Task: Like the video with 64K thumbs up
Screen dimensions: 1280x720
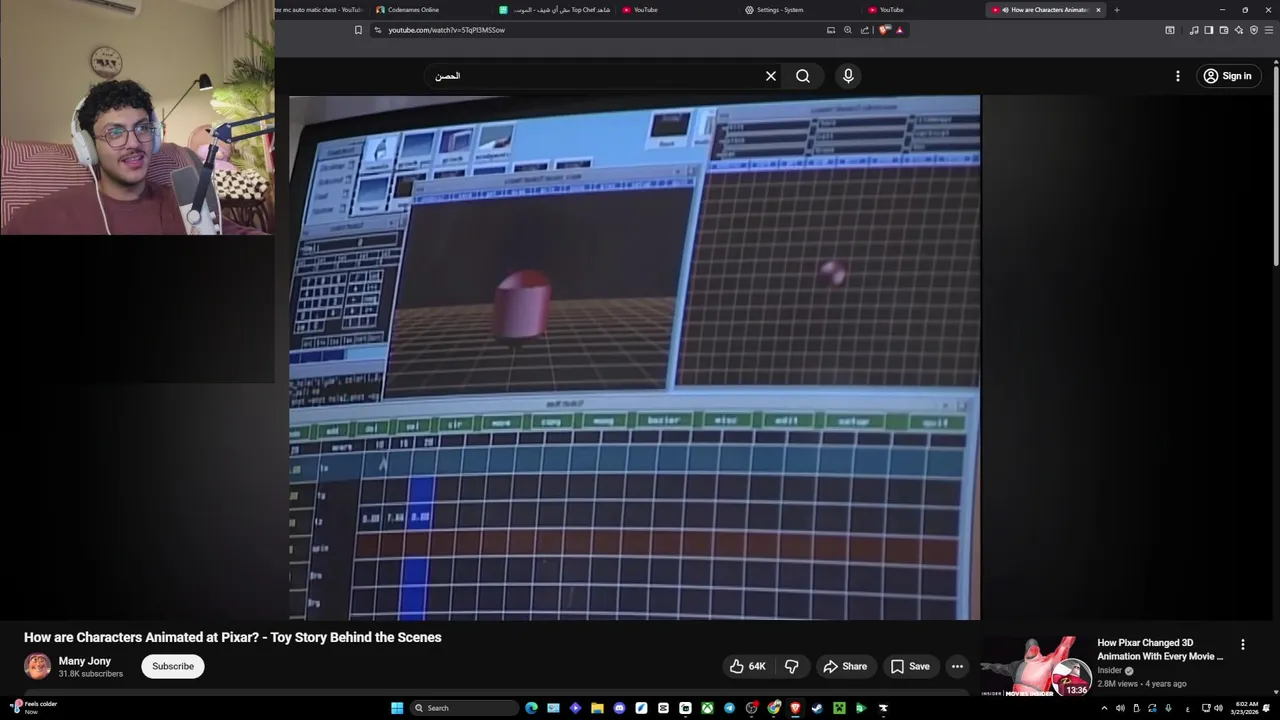Action: pyautogui.click(x=747, y=666)
